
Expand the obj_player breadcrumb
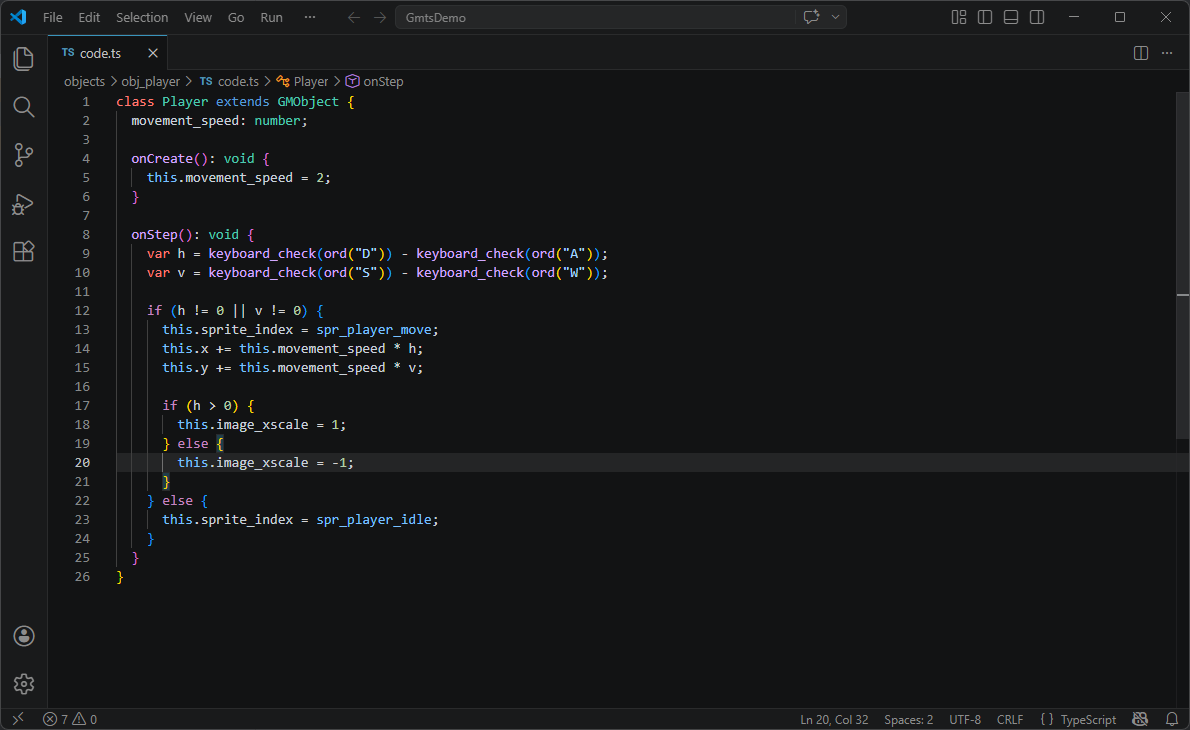[150, 81]
